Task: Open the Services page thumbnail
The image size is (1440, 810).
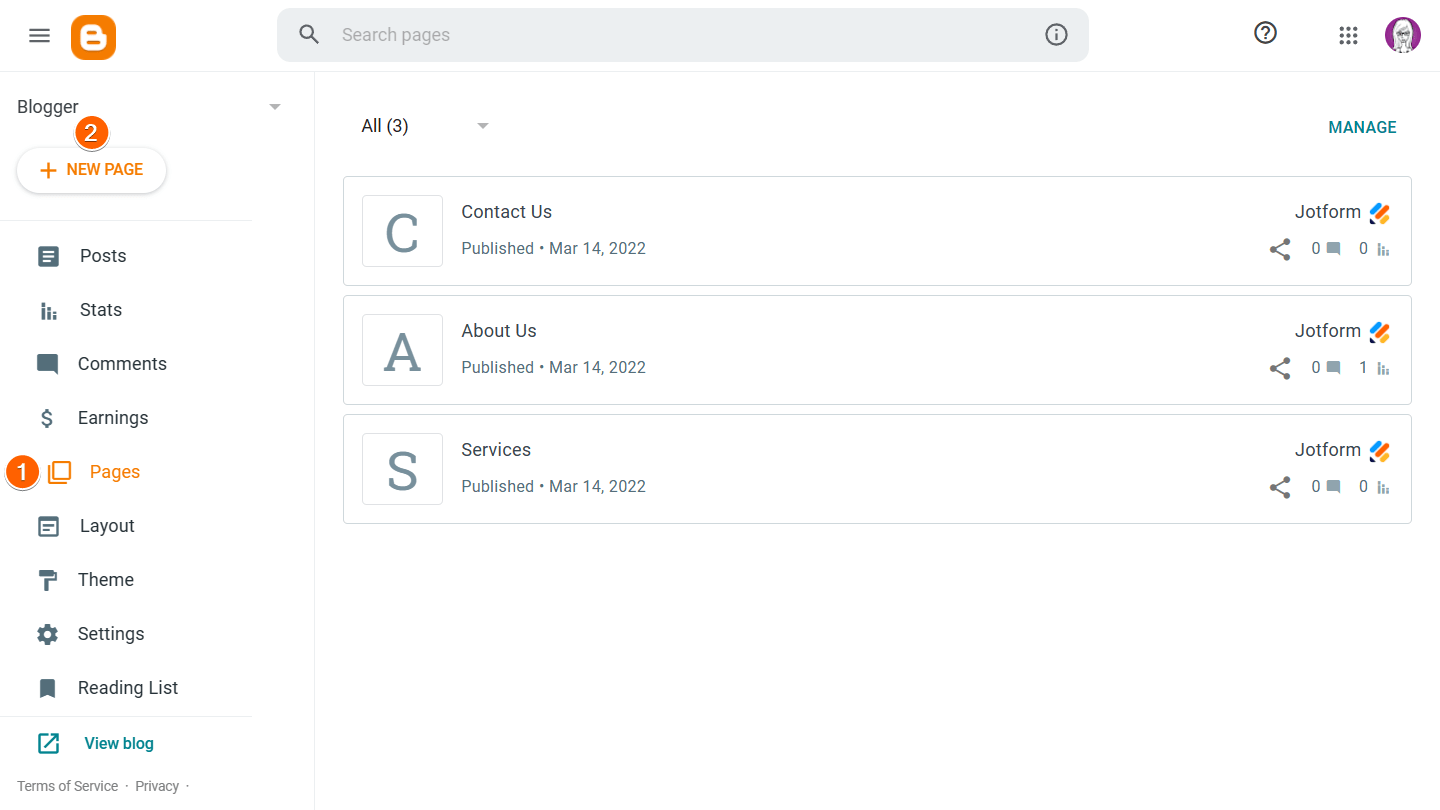Action: (402, 469)
